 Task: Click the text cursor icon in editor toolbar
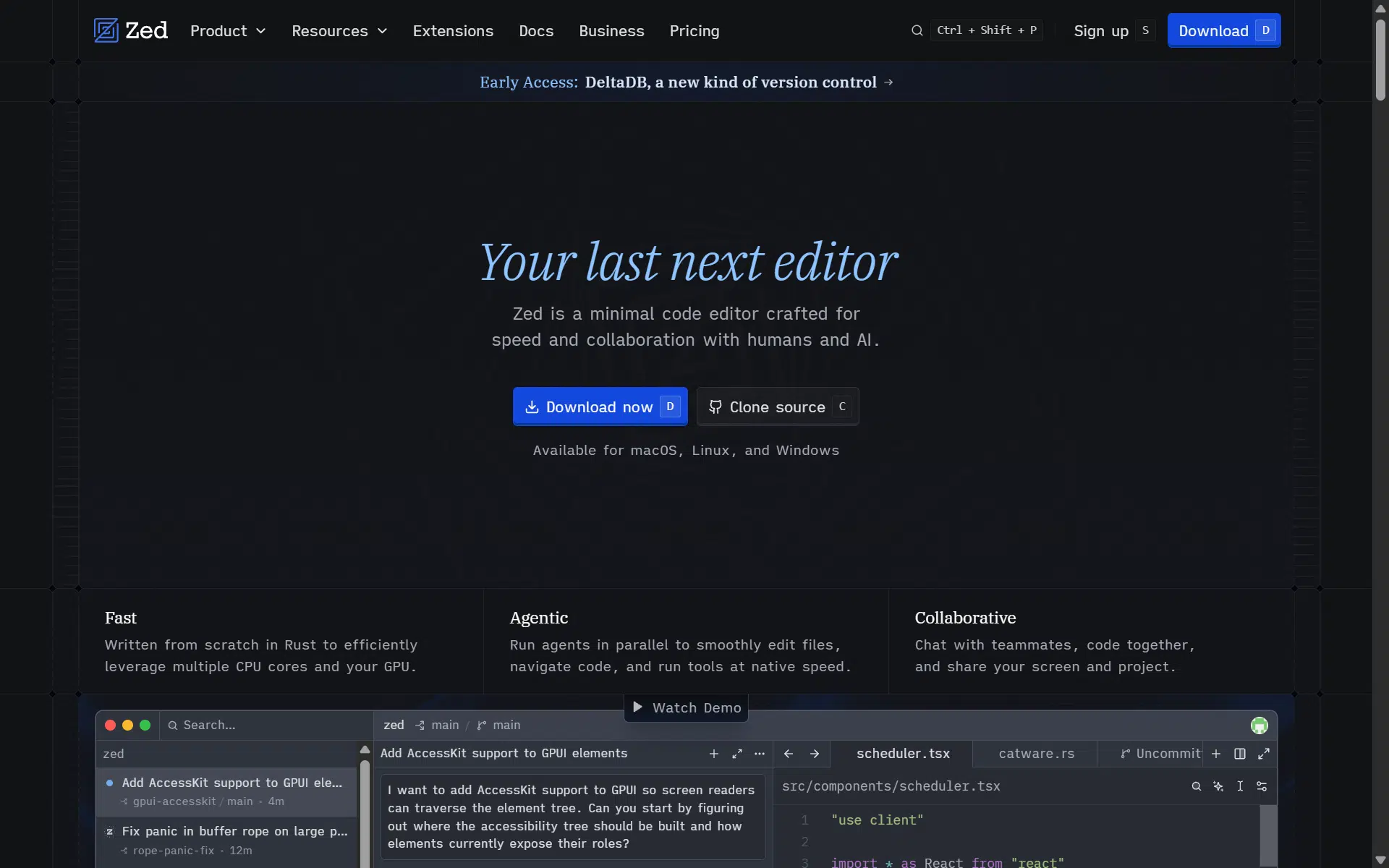coord(1240,786)
